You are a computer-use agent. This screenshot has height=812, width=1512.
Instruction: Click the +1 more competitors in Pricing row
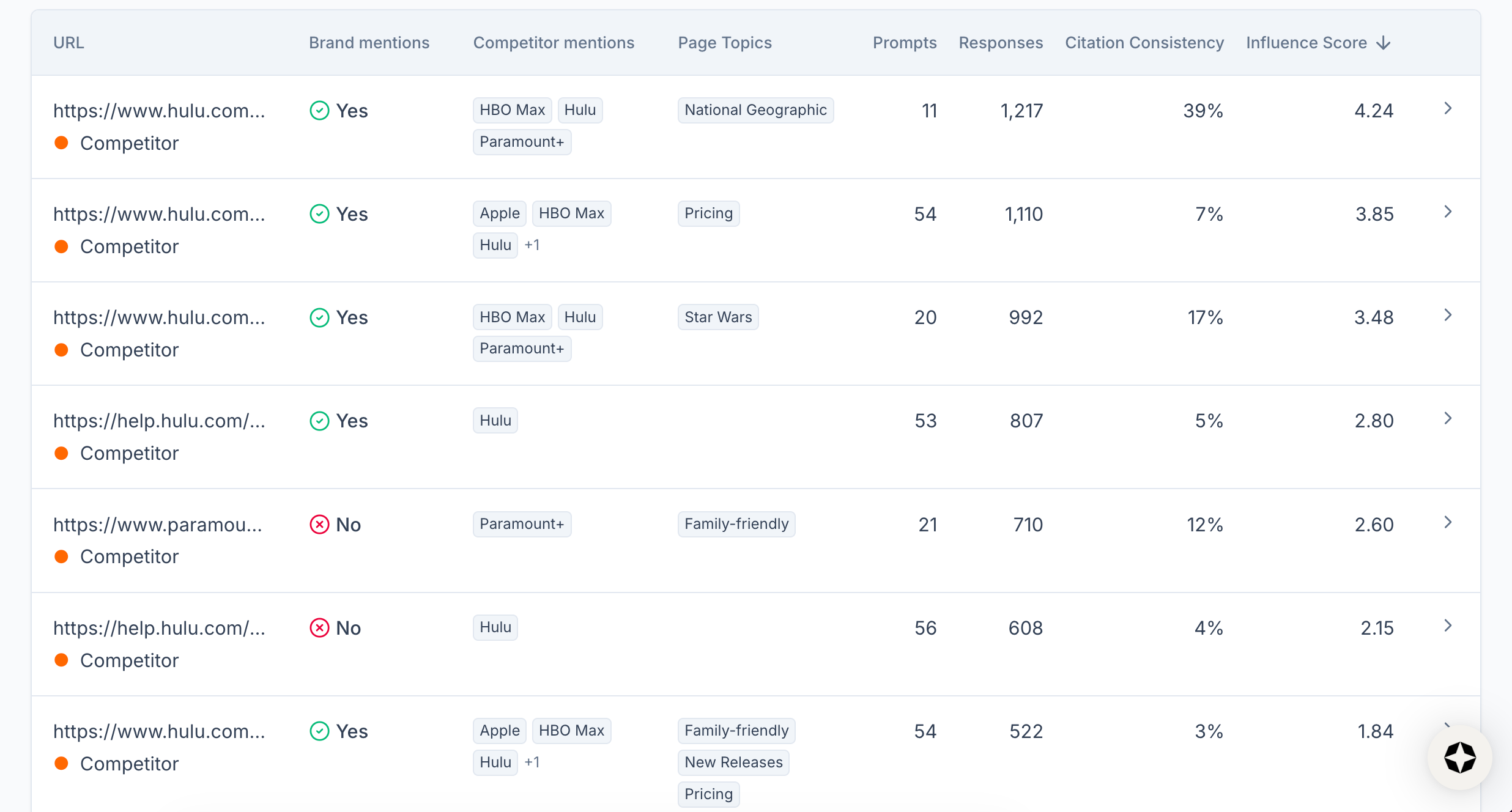[x=532, y=245]
